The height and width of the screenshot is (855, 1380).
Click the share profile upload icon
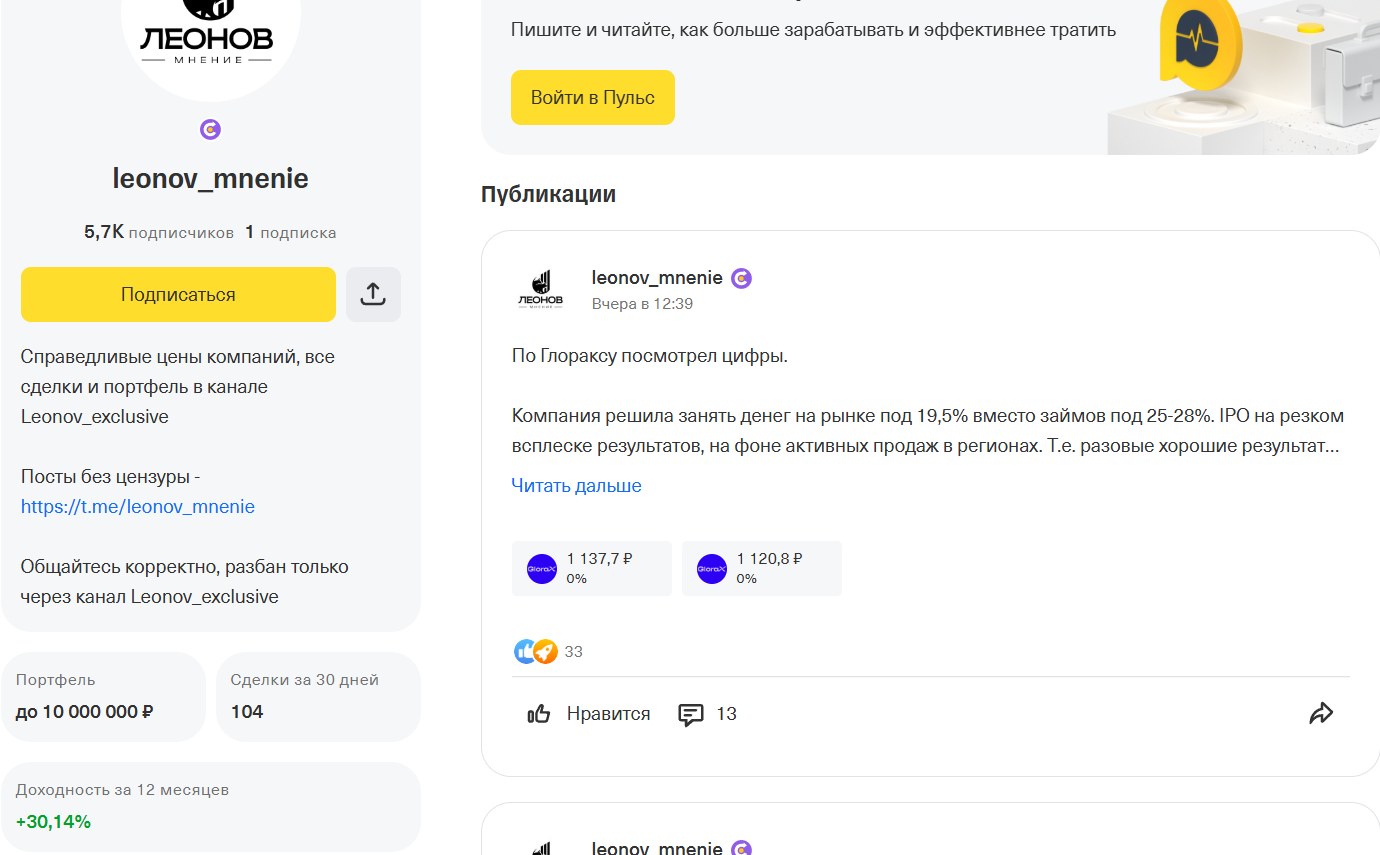coord(373,294)
